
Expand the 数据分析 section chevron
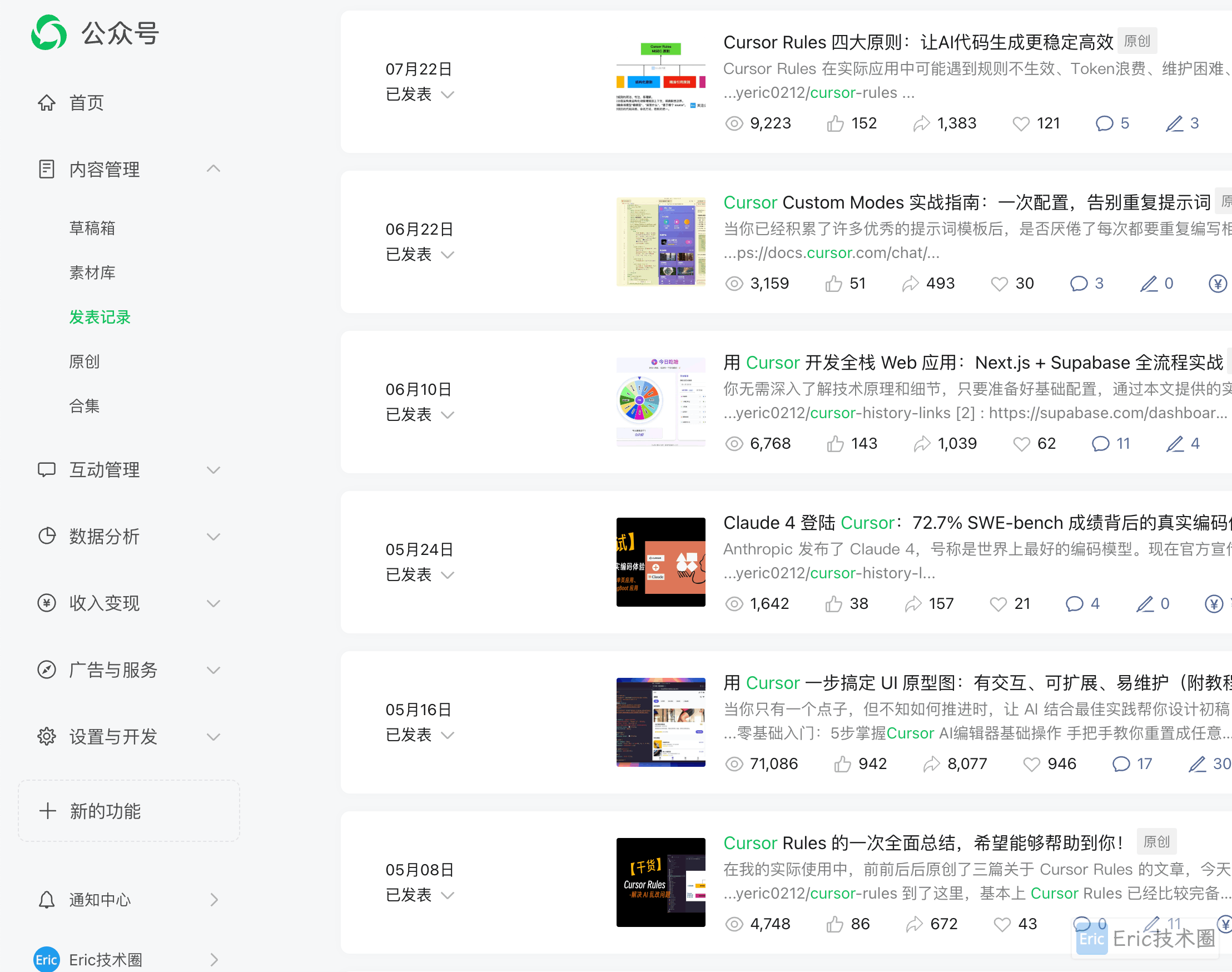(x=213, y=536)
